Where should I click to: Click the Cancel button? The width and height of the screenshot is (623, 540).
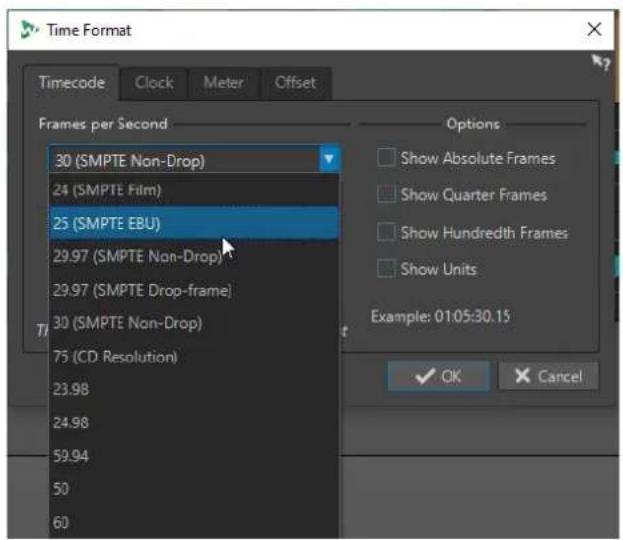pos(548,376)
